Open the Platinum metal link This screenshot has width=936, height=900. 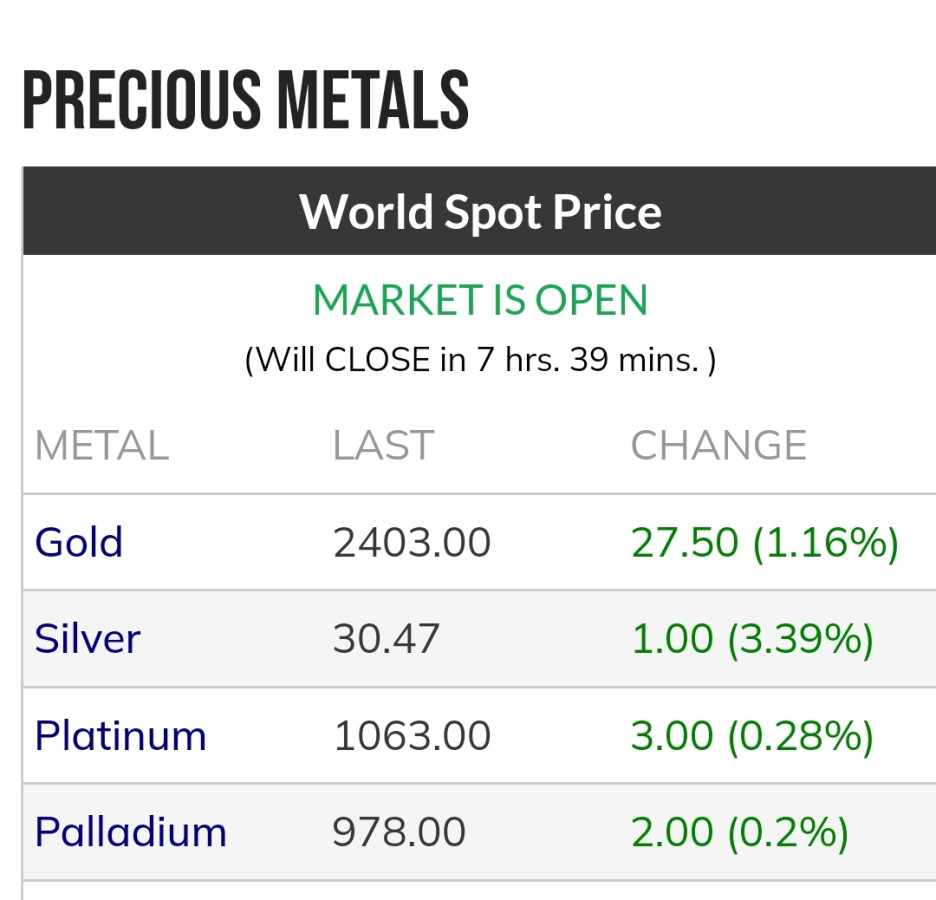120,736
